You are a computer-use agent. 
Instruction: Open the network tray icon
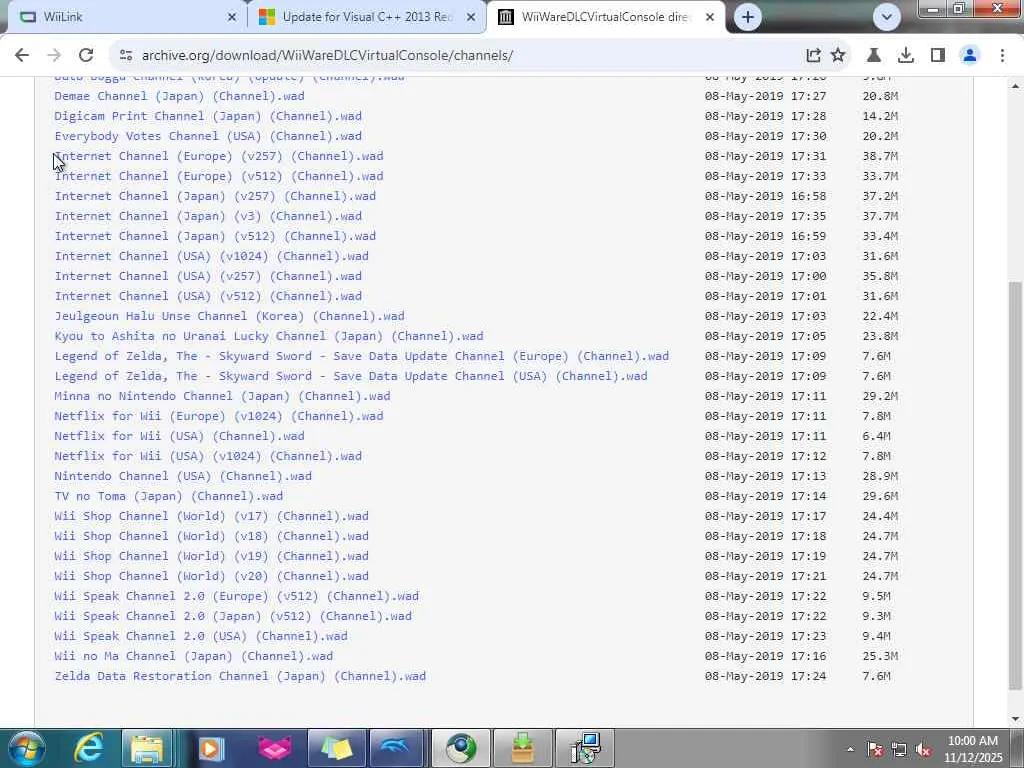pos(899,750)
